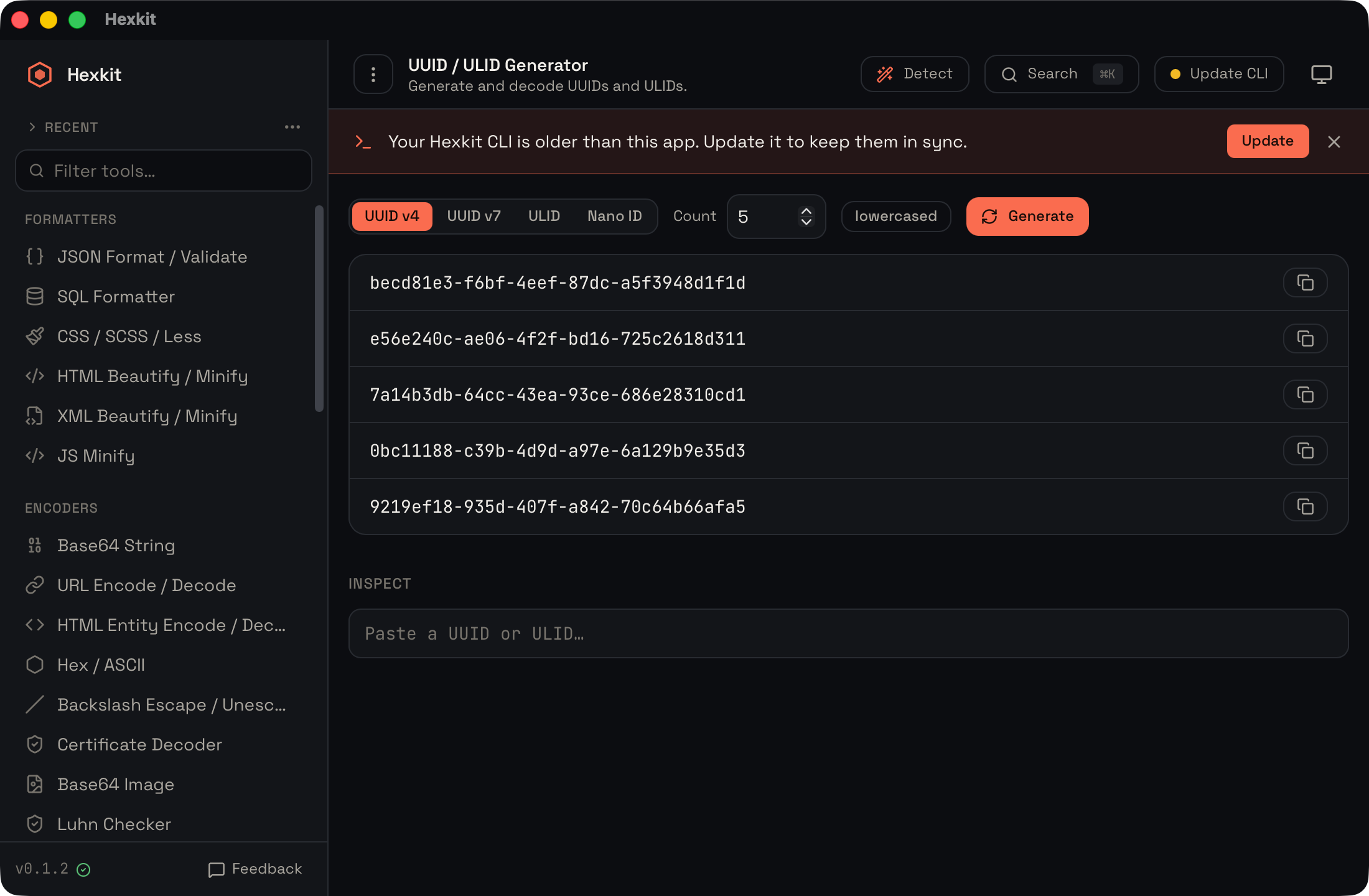Copy UUID starting with 0bc11188

coord(1306,450)
